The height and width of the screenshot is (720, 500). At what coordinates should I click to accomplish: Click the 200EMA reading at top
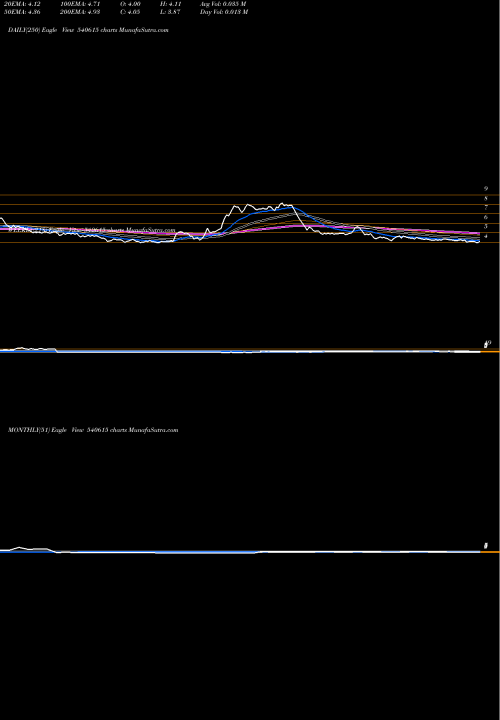point(80,12)
